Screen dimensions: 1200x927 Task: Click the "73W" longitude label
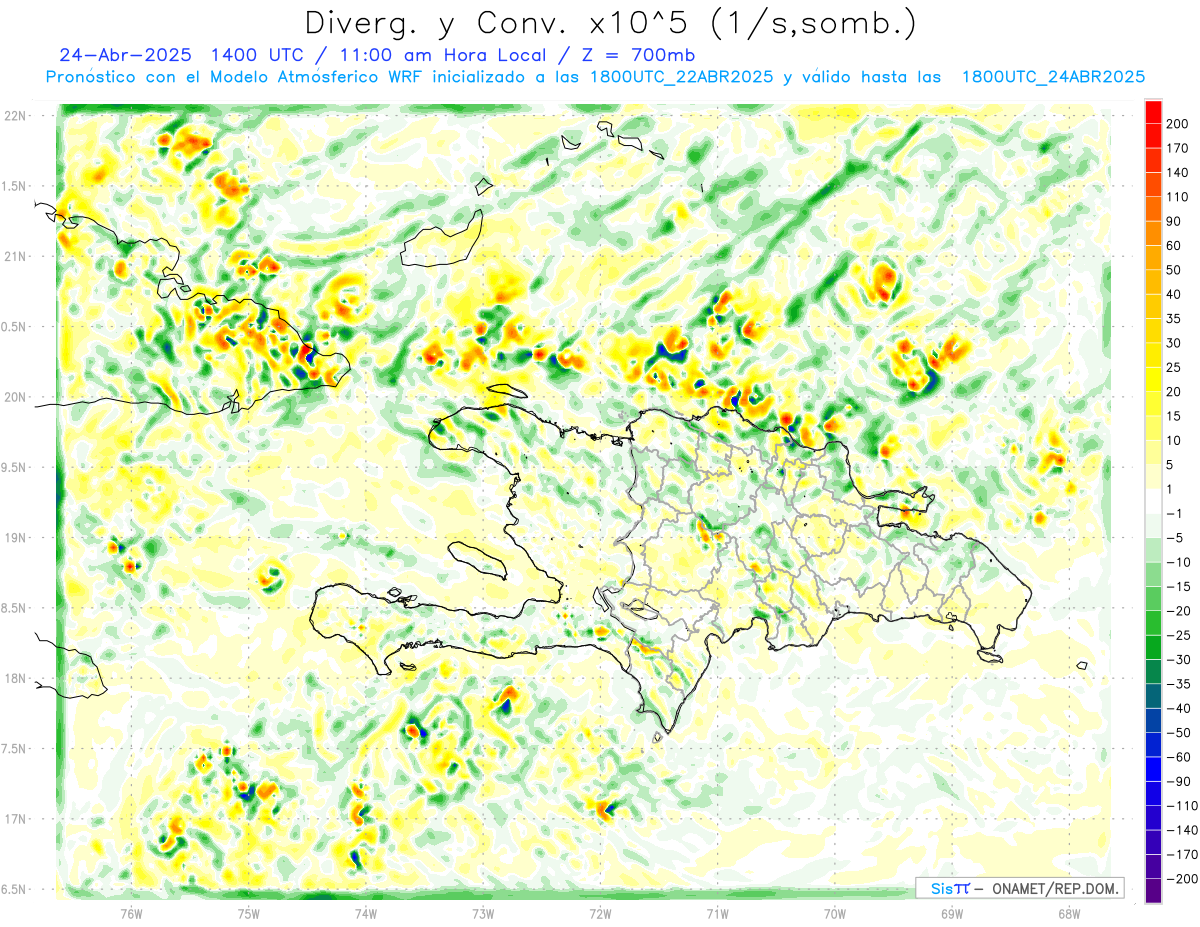(483, 914)
